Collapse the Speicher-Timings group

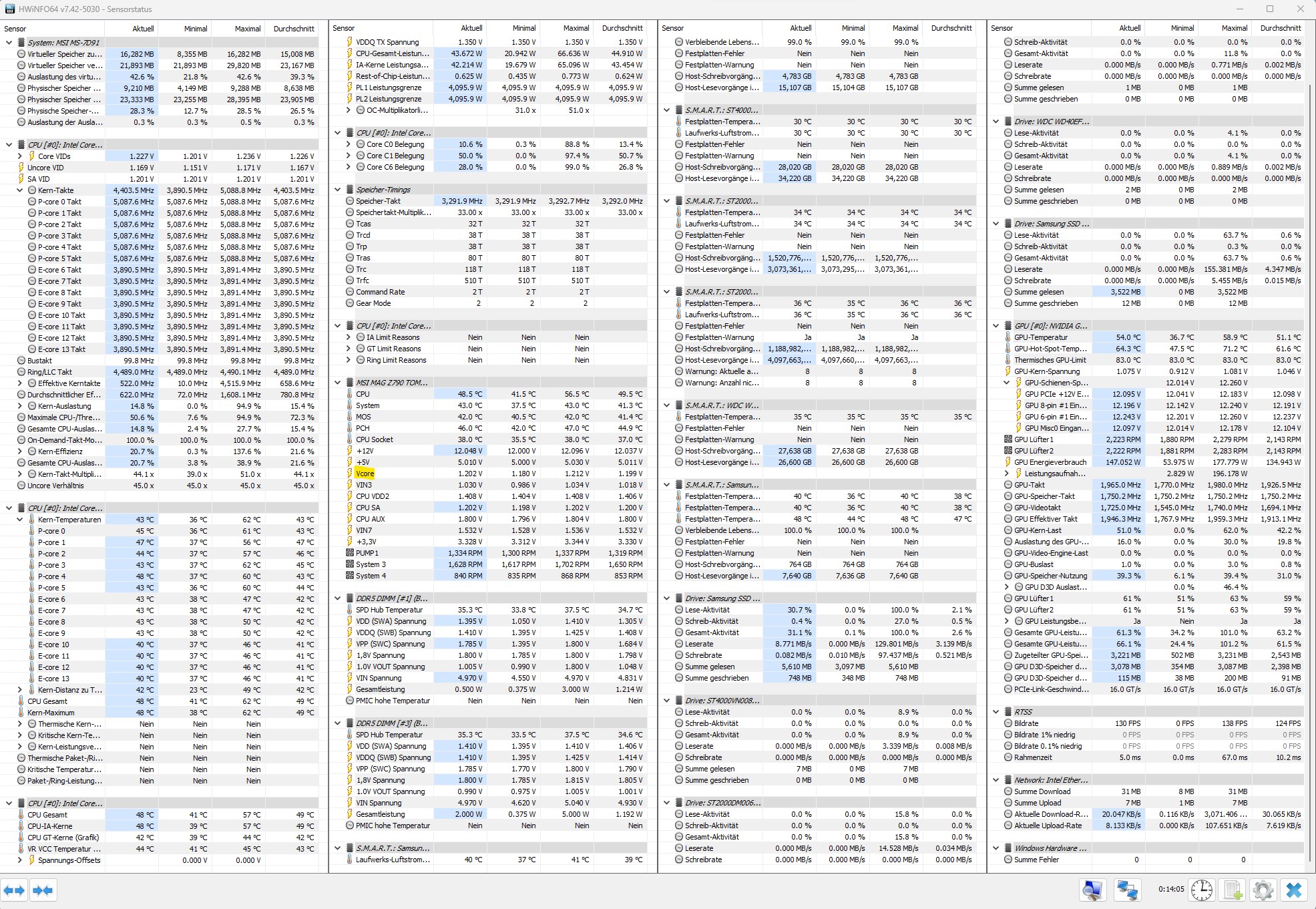click(338, 190)
